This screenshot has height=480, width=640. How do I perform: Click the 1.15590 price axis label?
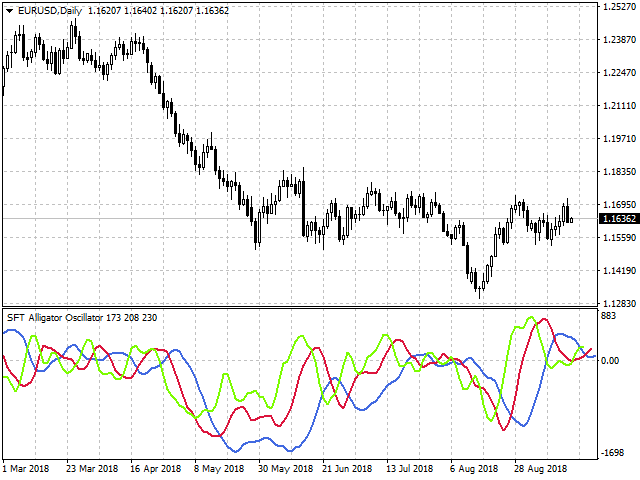[x=619, y=238]
